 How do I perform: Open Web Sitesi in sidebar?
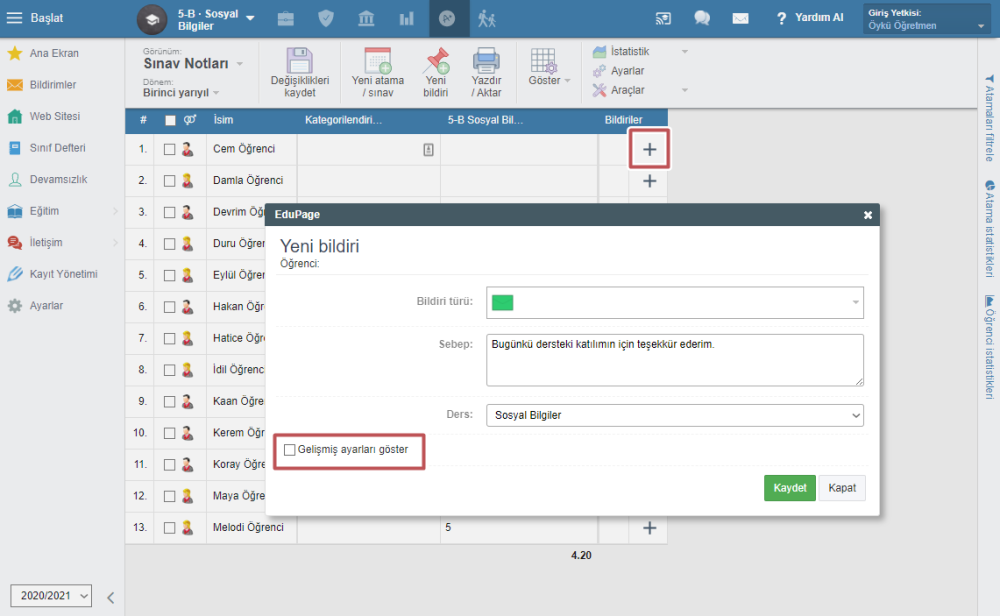55,117
